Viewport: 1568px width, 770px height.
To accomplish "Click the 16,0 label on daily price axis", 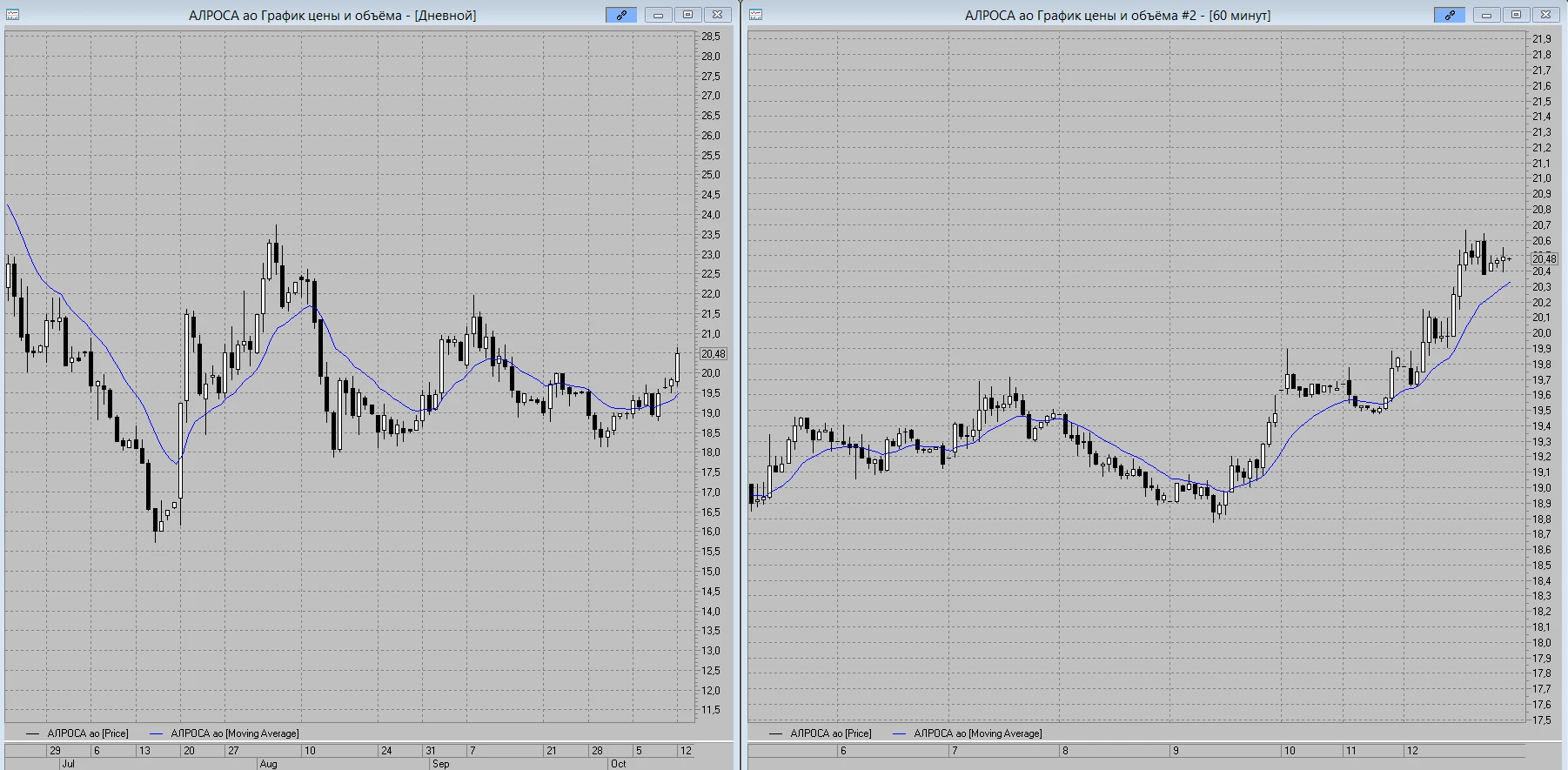I will [711, 532].
